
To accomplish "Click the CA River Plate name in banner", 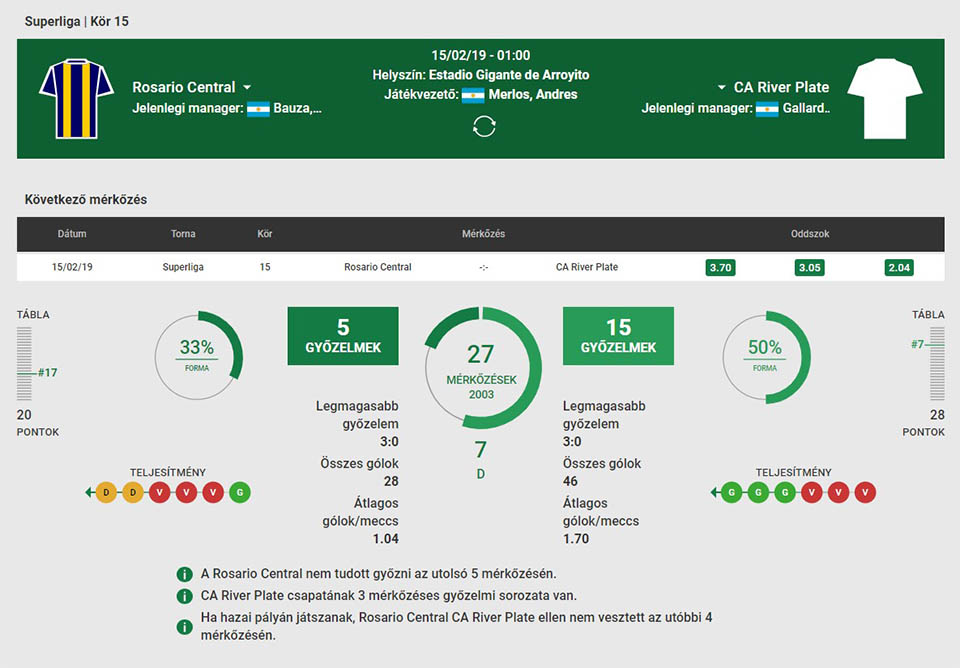I will [781, 88].
